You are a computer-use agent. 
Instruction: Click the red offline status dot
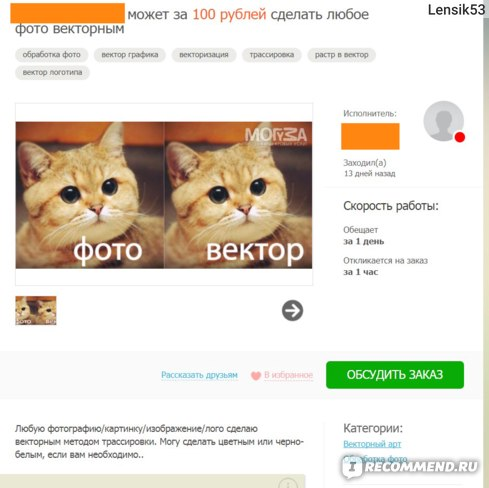click(460, 137)
